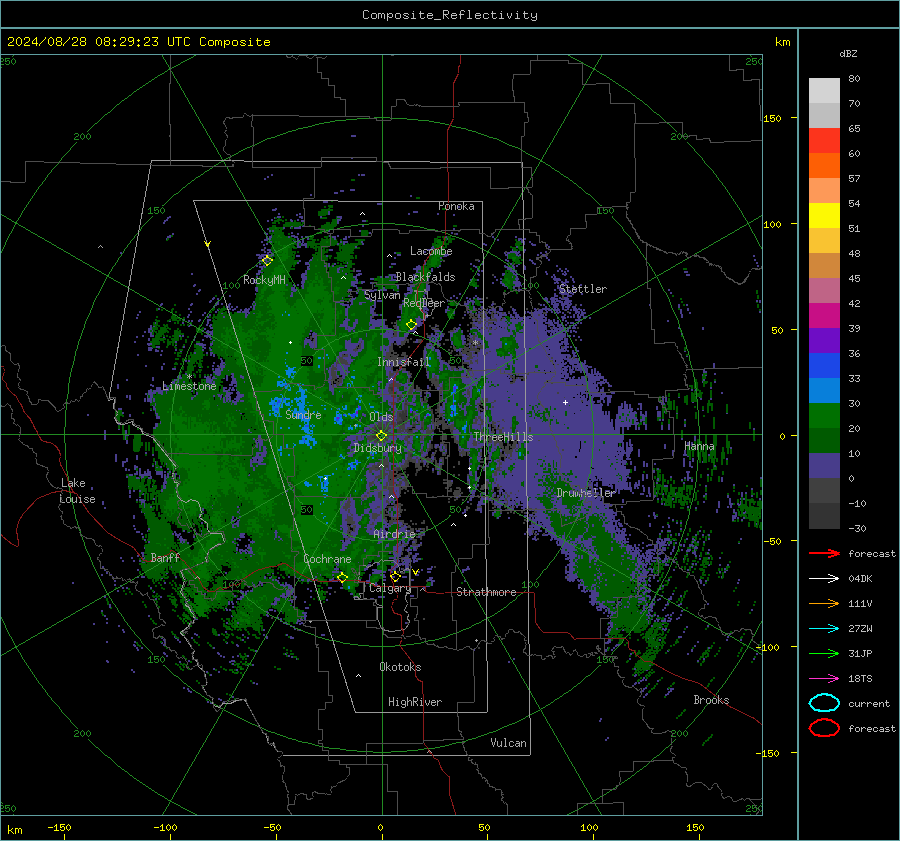Select the HighRiver label

coord(415,702)
